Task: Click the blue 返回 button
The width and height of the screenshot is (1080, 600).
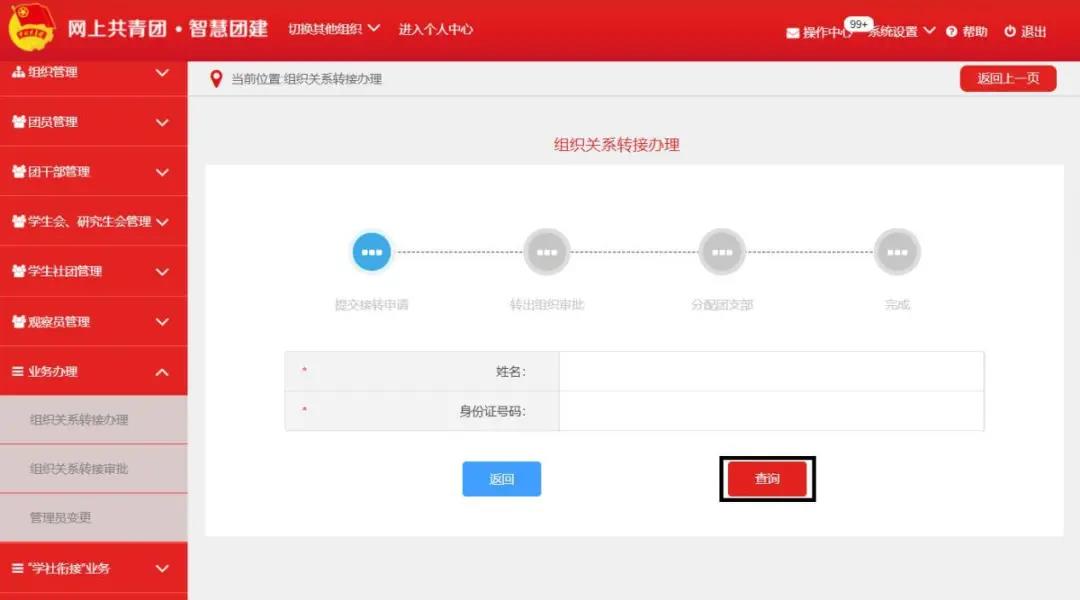Action: pyautogui.click(x=501, y=479)
